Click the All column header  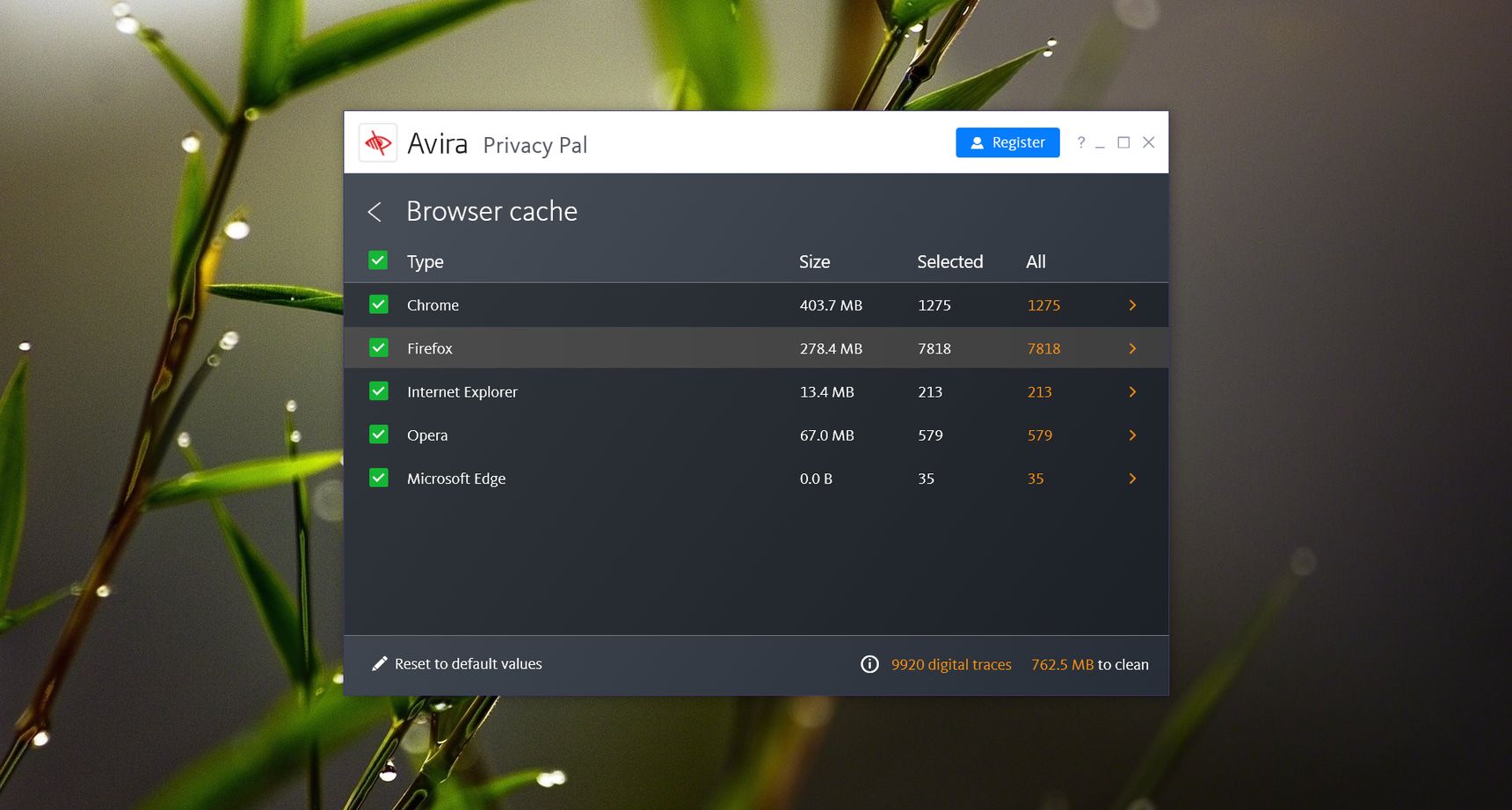1036,262
